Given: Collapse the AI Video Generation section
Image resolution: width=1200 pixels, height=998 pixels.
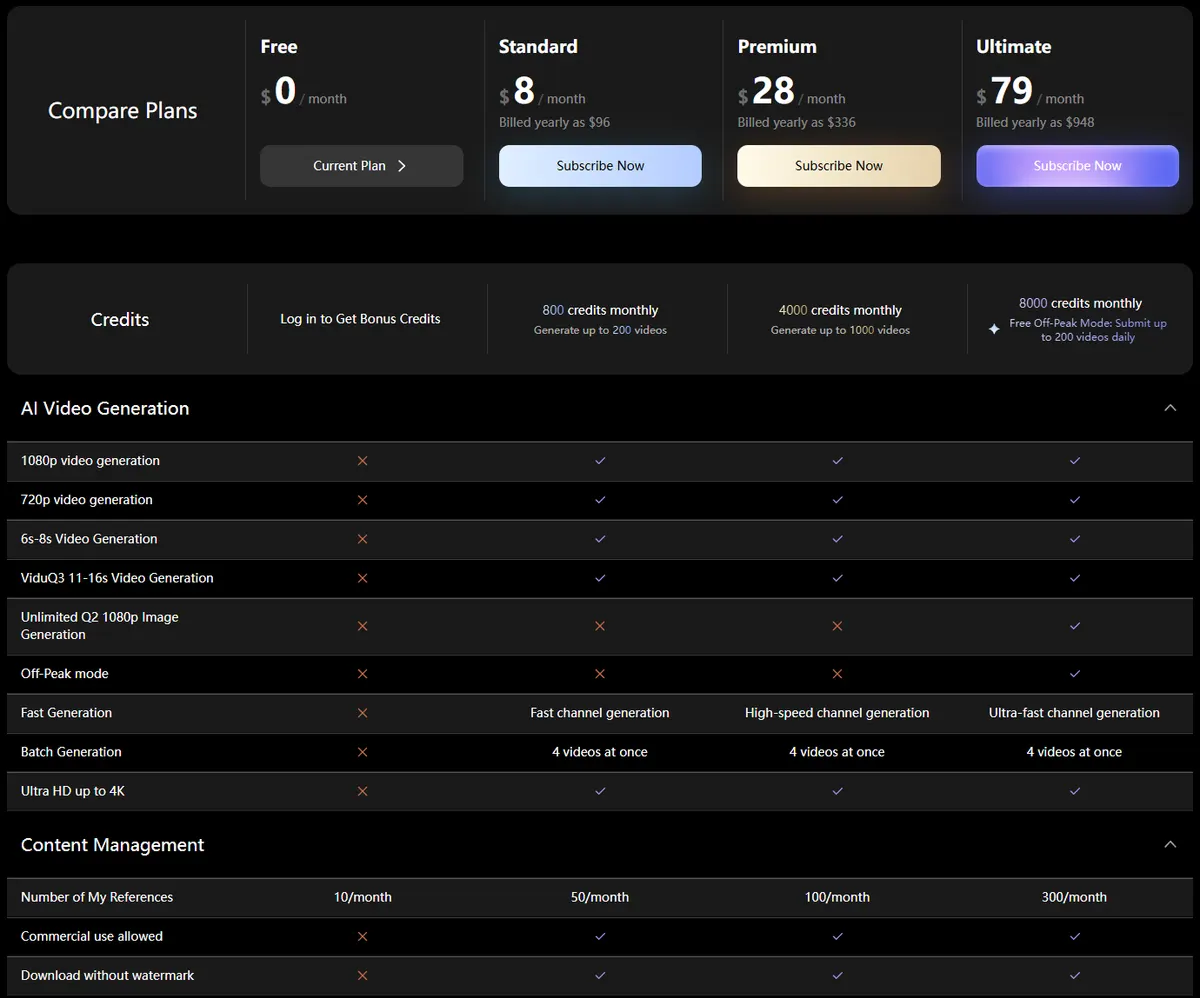Looking at the screenshot, I should tap(1170, 408).
